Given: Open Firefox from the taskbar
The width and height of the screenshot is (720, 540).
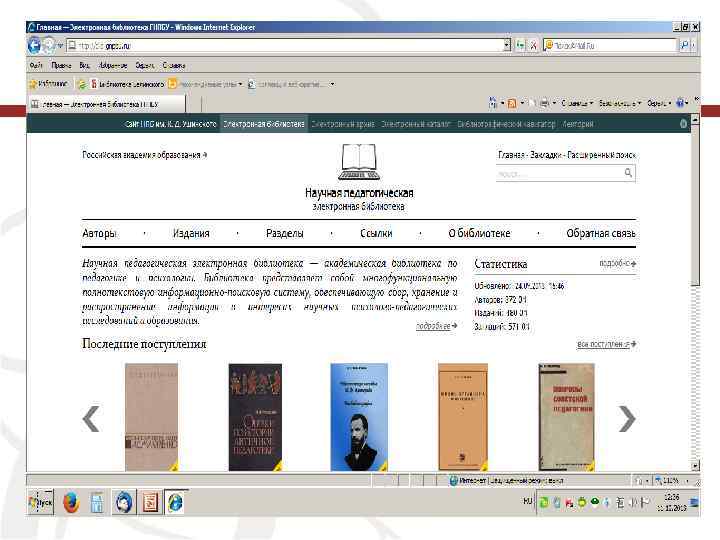Looking at the screenshot, I should click(x=71, y=502).
